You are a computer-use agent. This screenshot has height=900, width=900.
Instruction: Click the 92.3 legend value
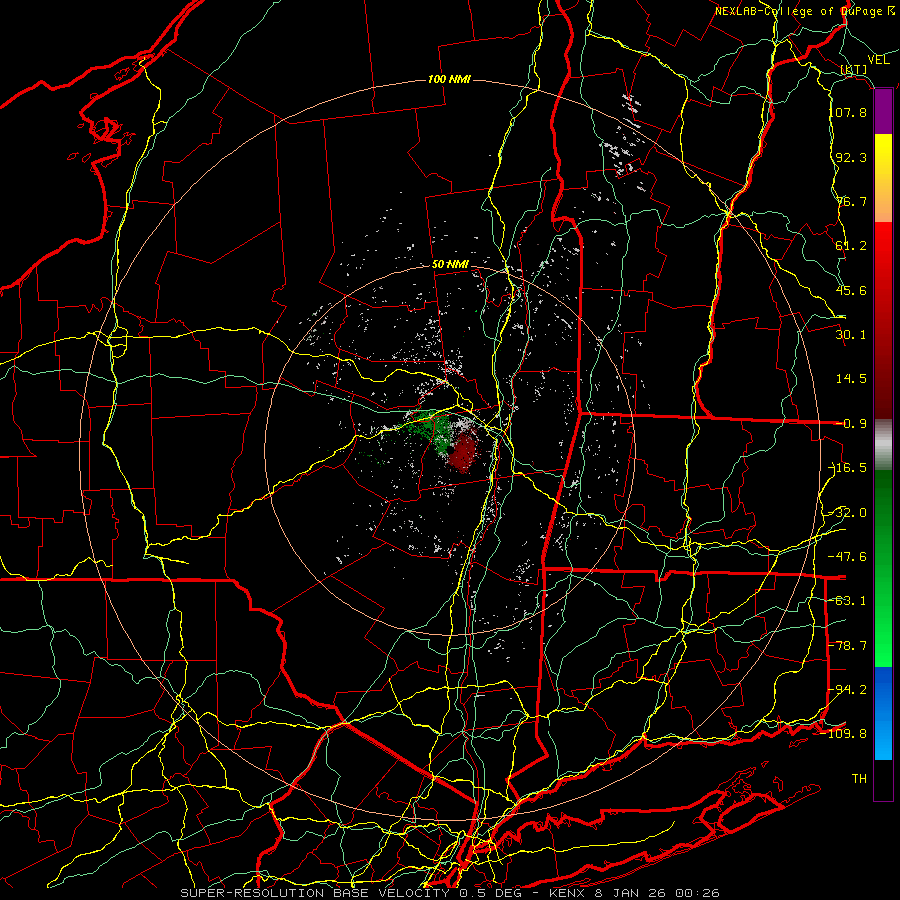851,157
